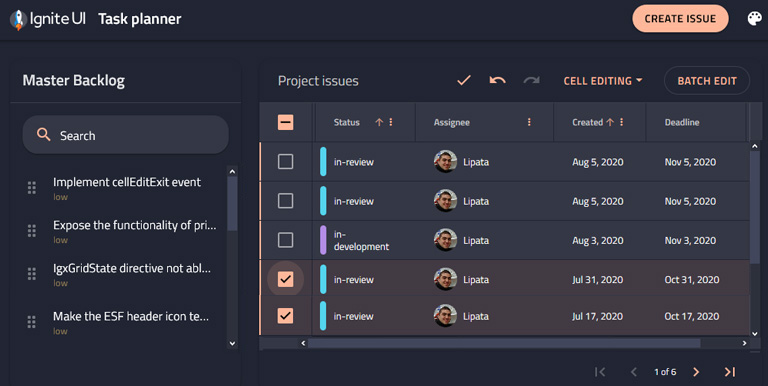Click the commit checkmark icon
768x386 pixels.
[464, 80]
